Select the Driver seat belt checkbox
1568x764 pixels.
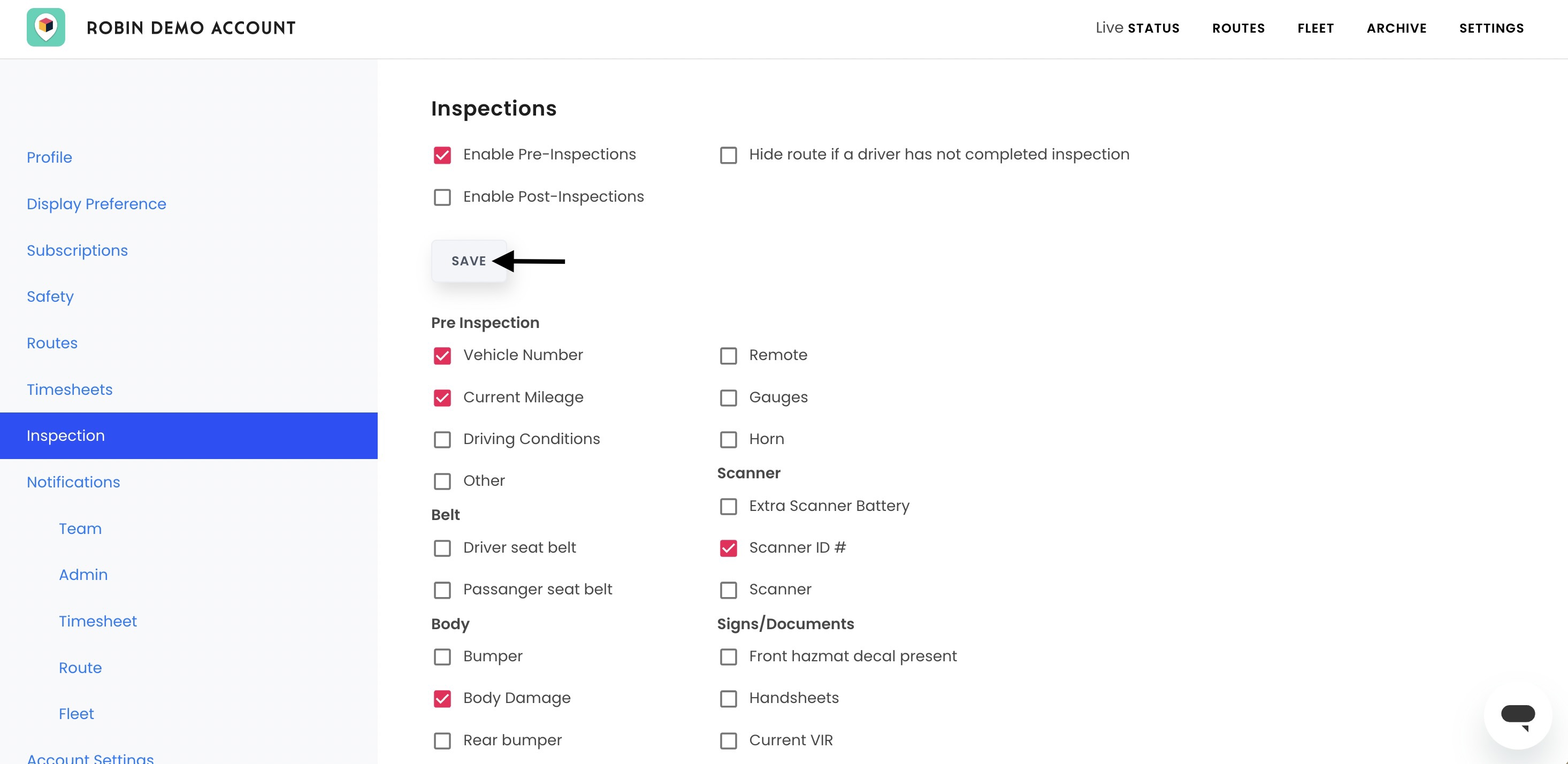pyautogui.click(x=442, y=548)
